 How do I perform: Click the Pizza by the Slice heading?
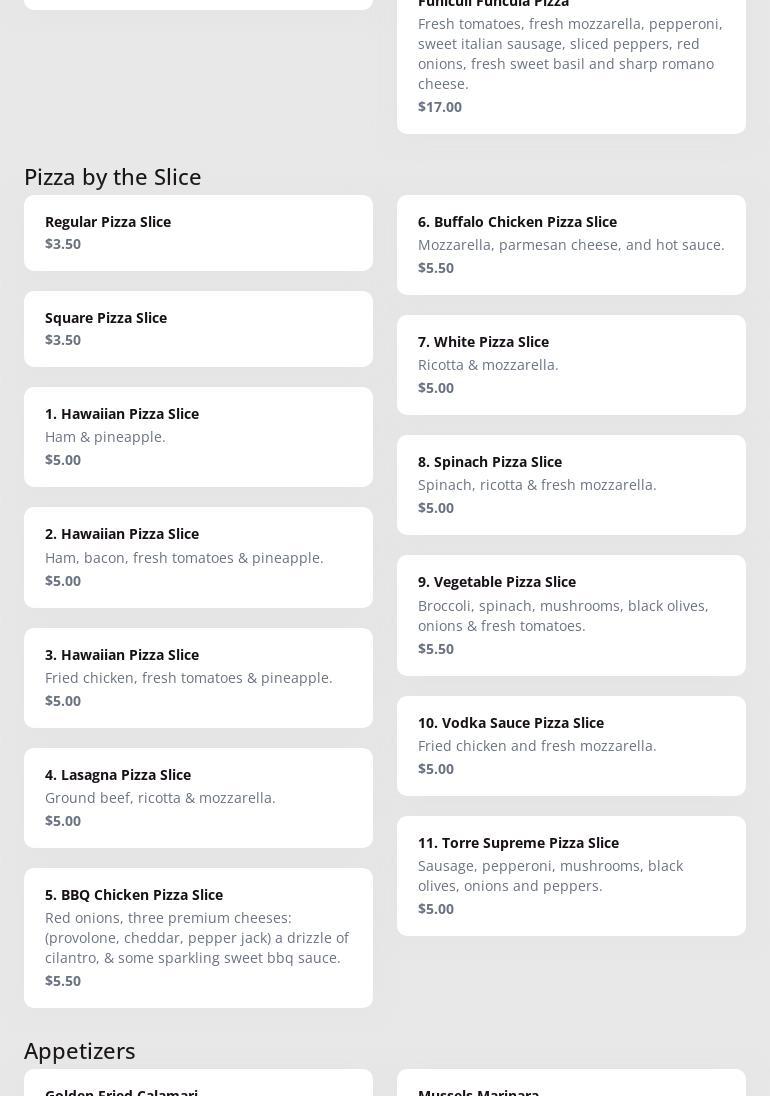[x=113, y=176]
